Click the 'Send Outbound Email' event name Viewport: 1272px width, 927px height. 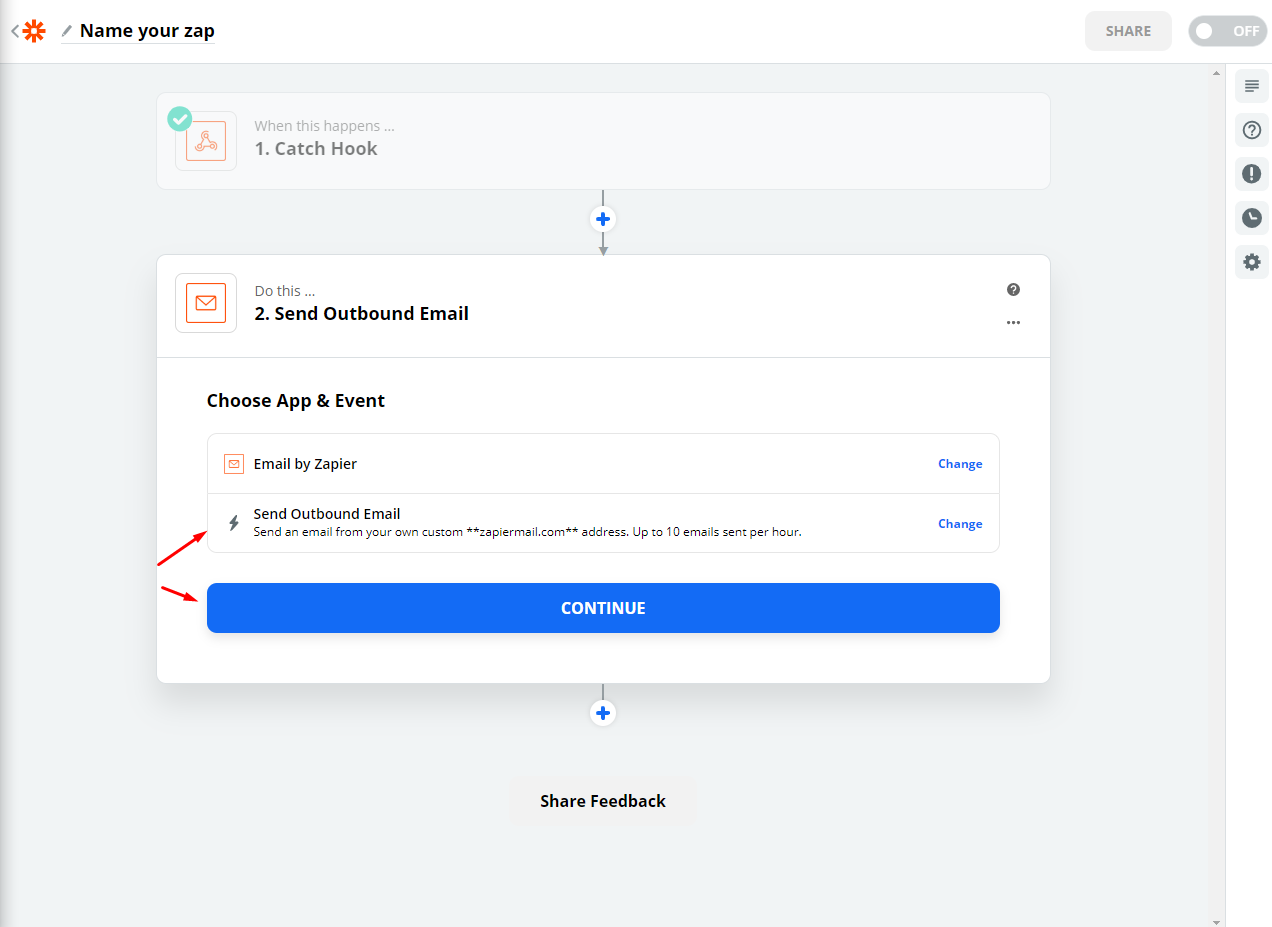point(327,514)
